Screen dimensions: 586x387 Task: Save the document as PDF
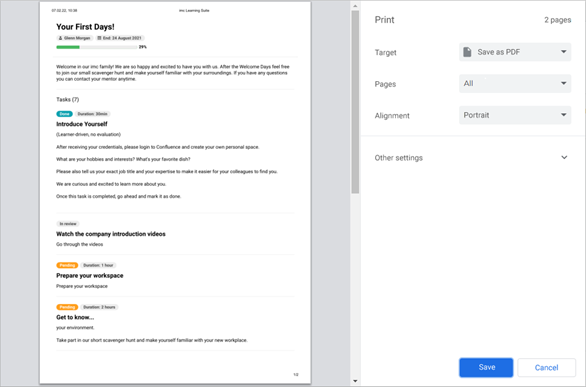(x=486, y=368)
